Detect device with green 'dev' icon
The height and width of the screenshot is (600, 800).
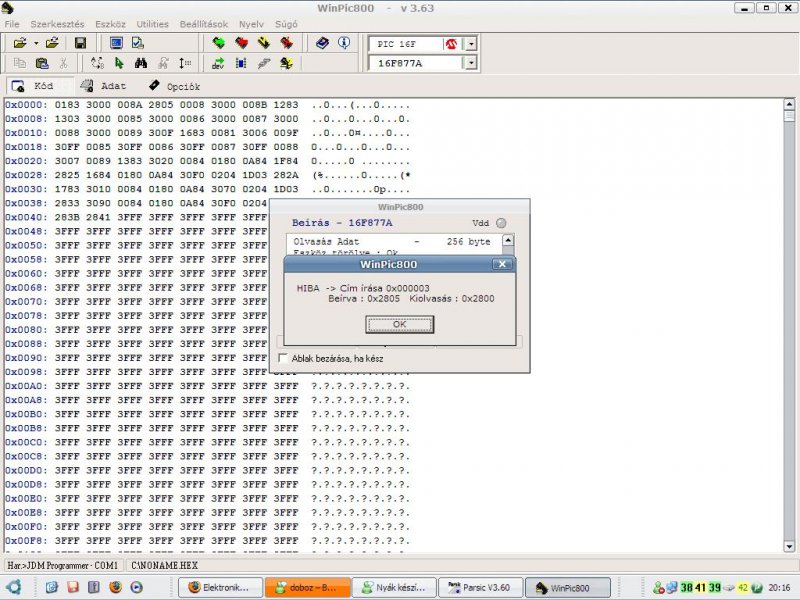tap(218, 63)
